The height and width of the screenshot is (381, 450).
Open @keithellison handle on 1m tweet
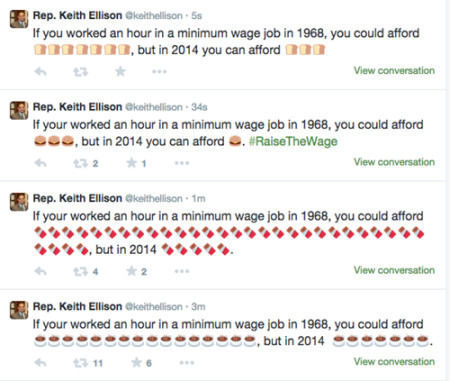154,198
